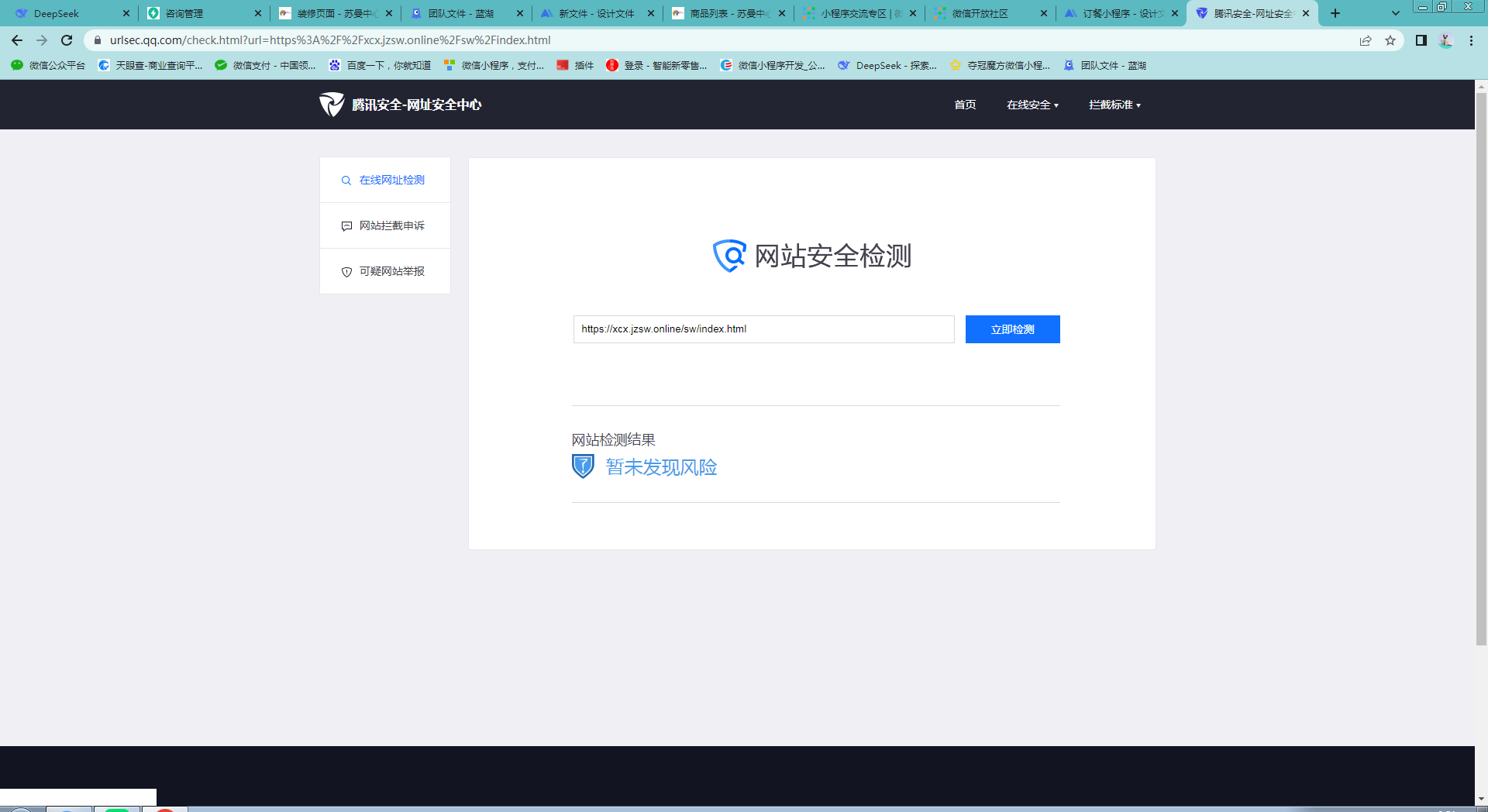Viewport: 1488px width, 812px height.
Task: Open the 夺冠魔方微信小程... bookmark
Action: point(1000,66)
